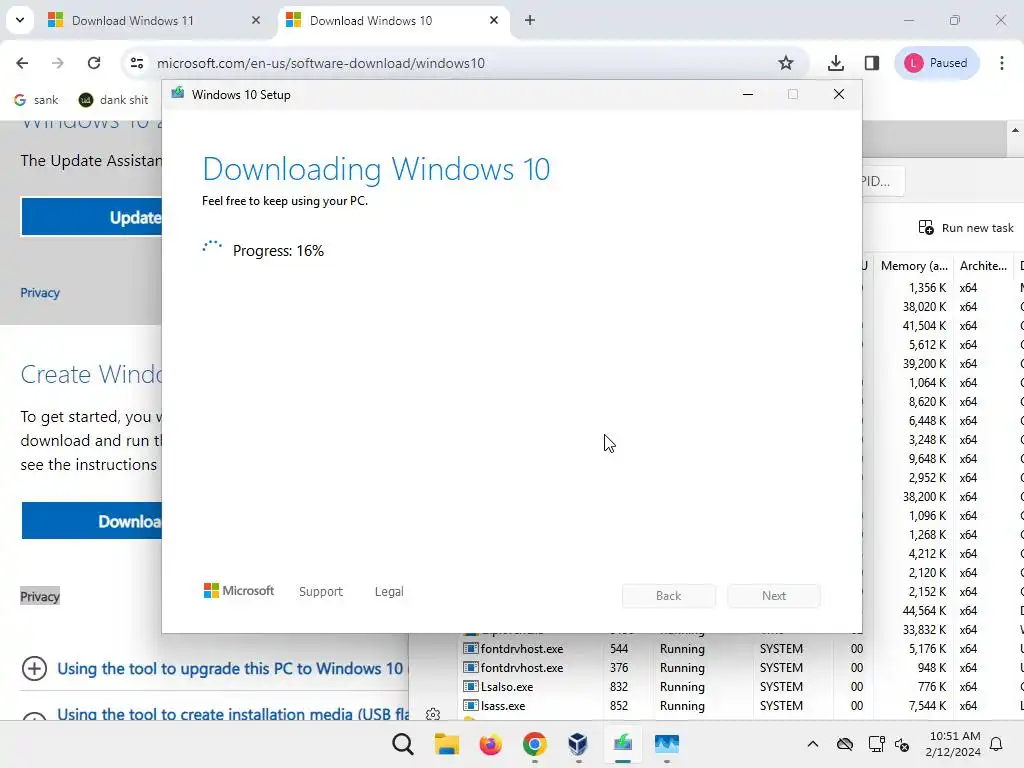Open Google Chrome taskbar icon
Viewport: 1024px width, 768px height.
(x=535, y=744)
